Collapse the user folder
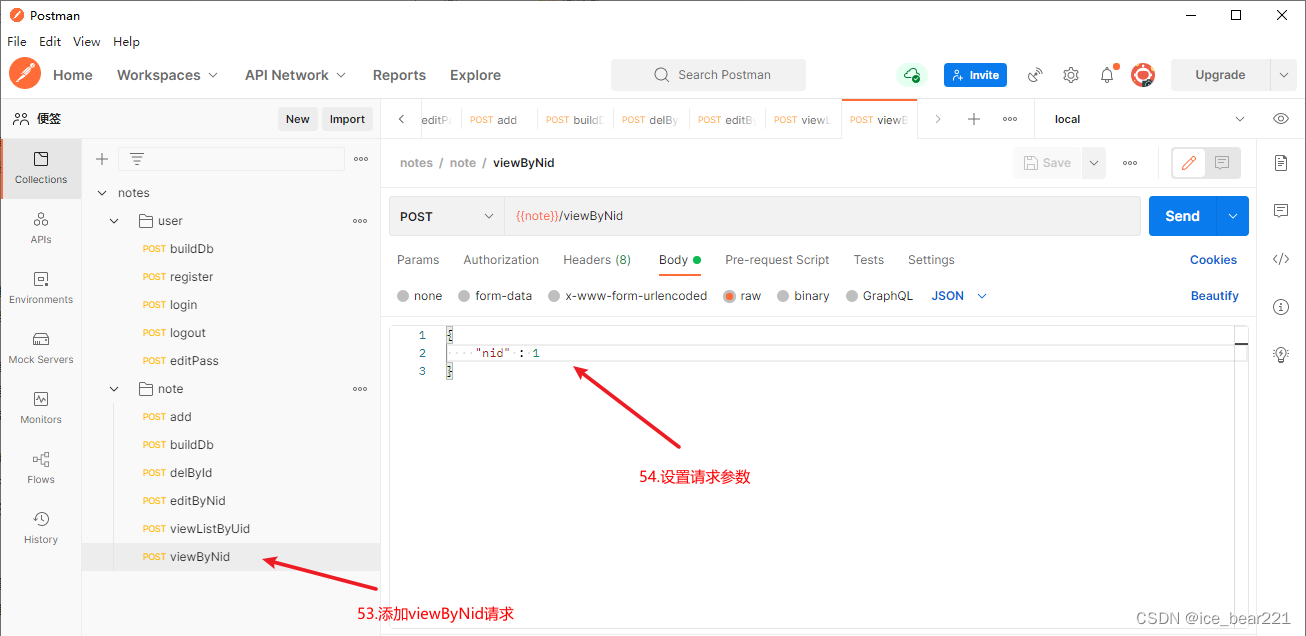Image resolution: width=1306 pixels, height=636 pixels. click(115, 221)
